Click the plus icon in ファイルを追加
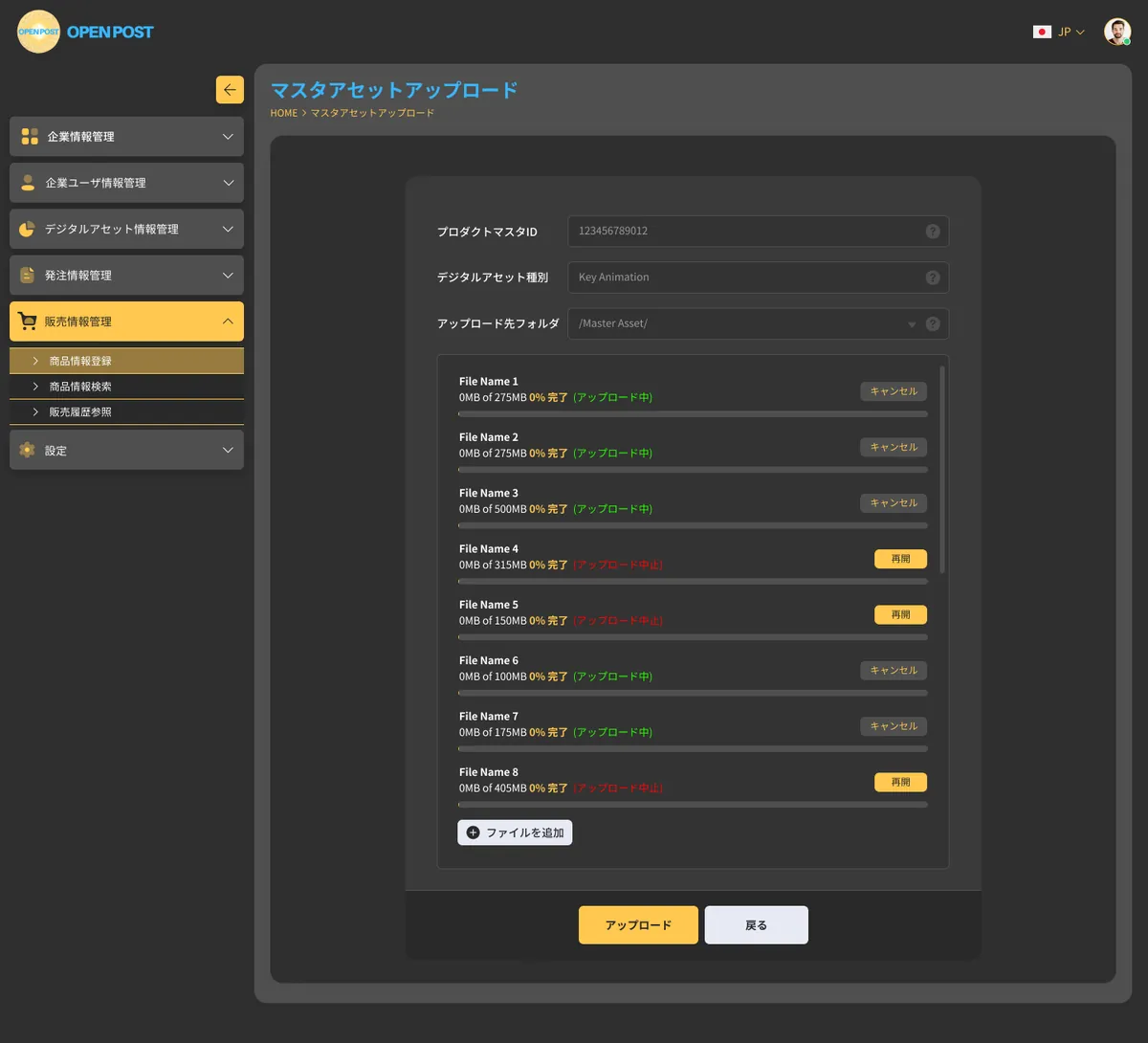 tap(473, 832)
